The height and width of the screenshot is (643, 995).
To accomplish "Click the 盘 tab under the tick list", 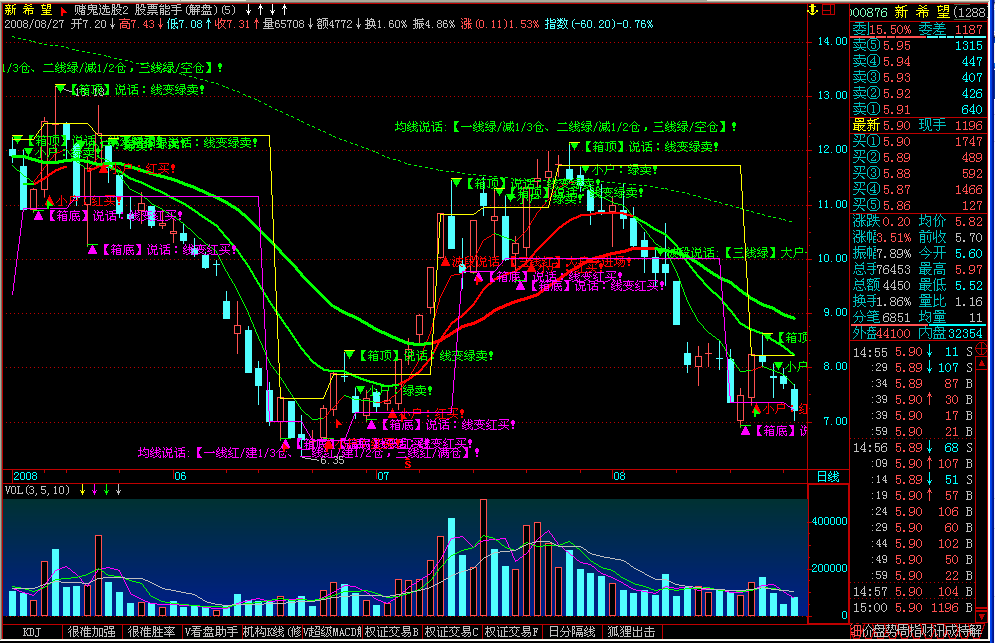I will coord(880,631).
